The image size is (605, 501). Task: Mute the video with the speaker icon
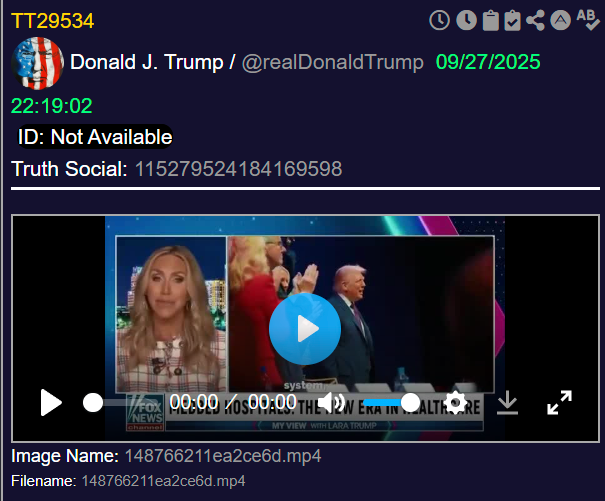point(331,403)
